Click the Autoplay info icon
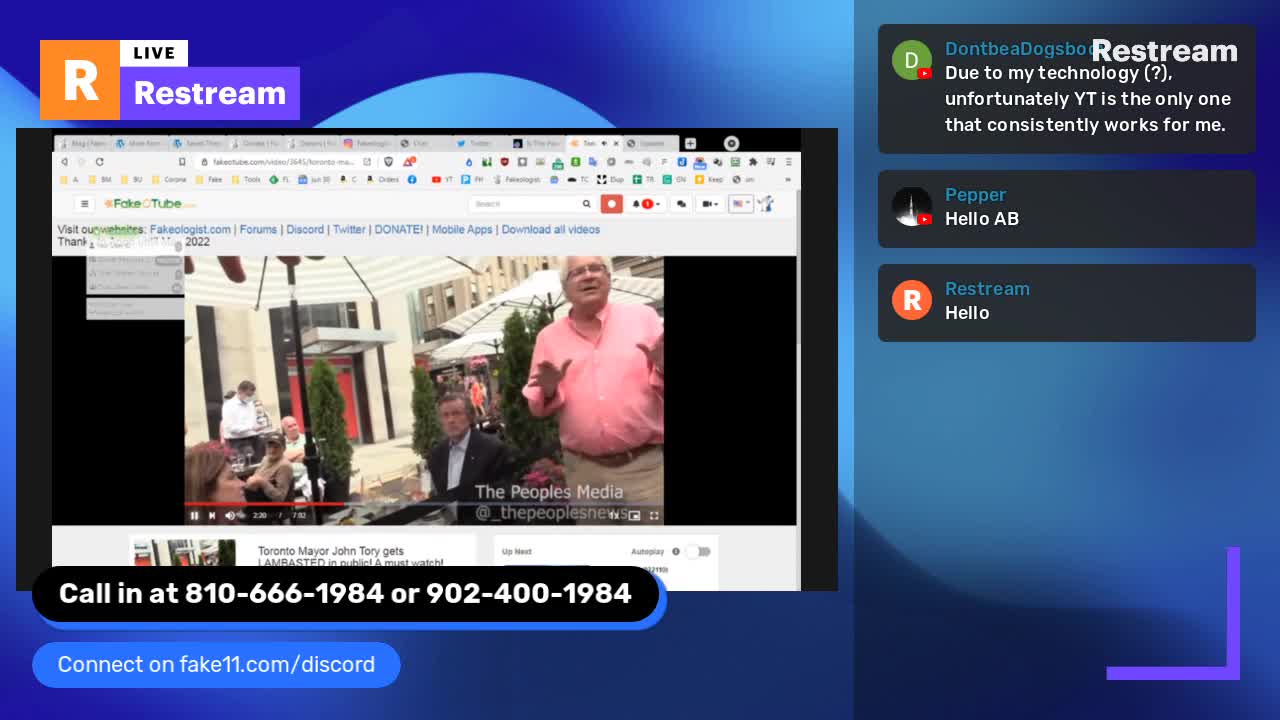This screenshot has width=1280, height=720. (x=676, y=551)
